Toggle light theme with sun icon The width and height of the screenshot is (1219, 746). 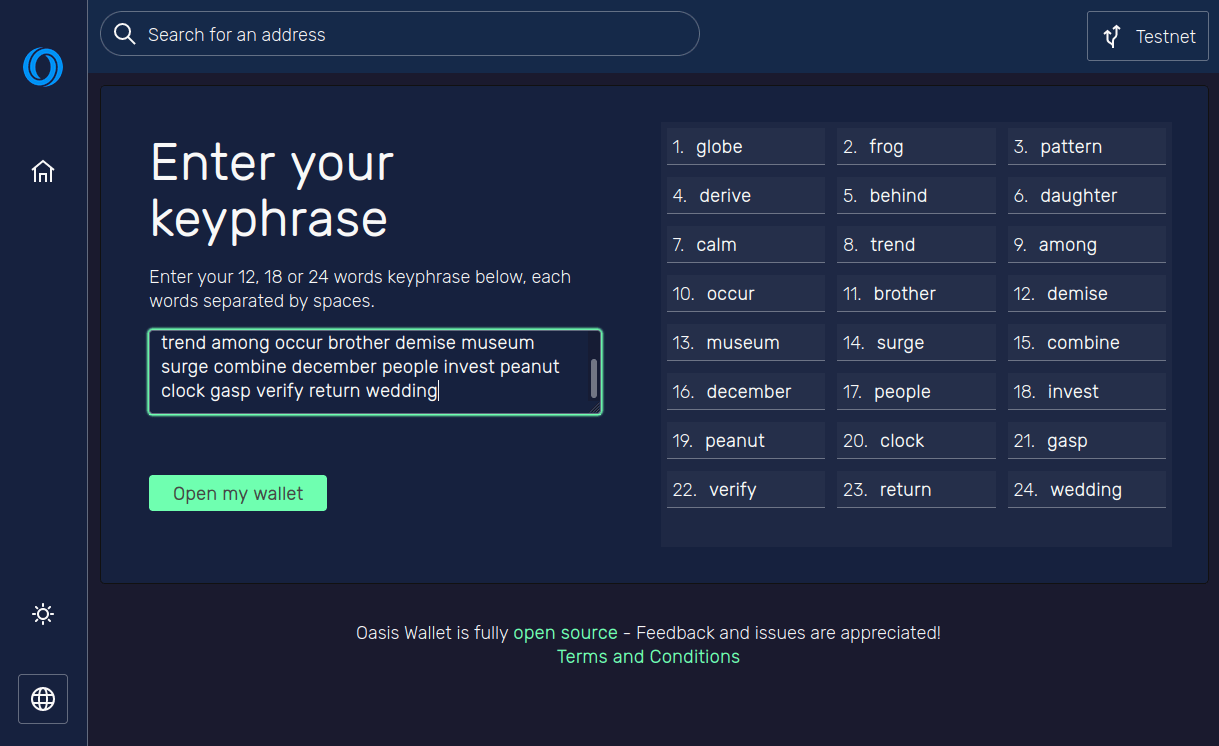click(x=43, y=614)
